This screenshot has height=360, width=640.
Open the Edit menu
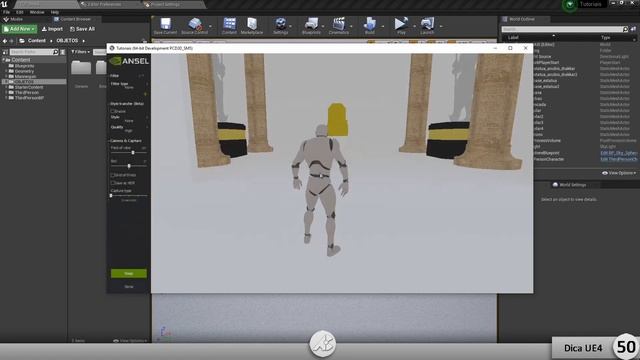(20, 12)
